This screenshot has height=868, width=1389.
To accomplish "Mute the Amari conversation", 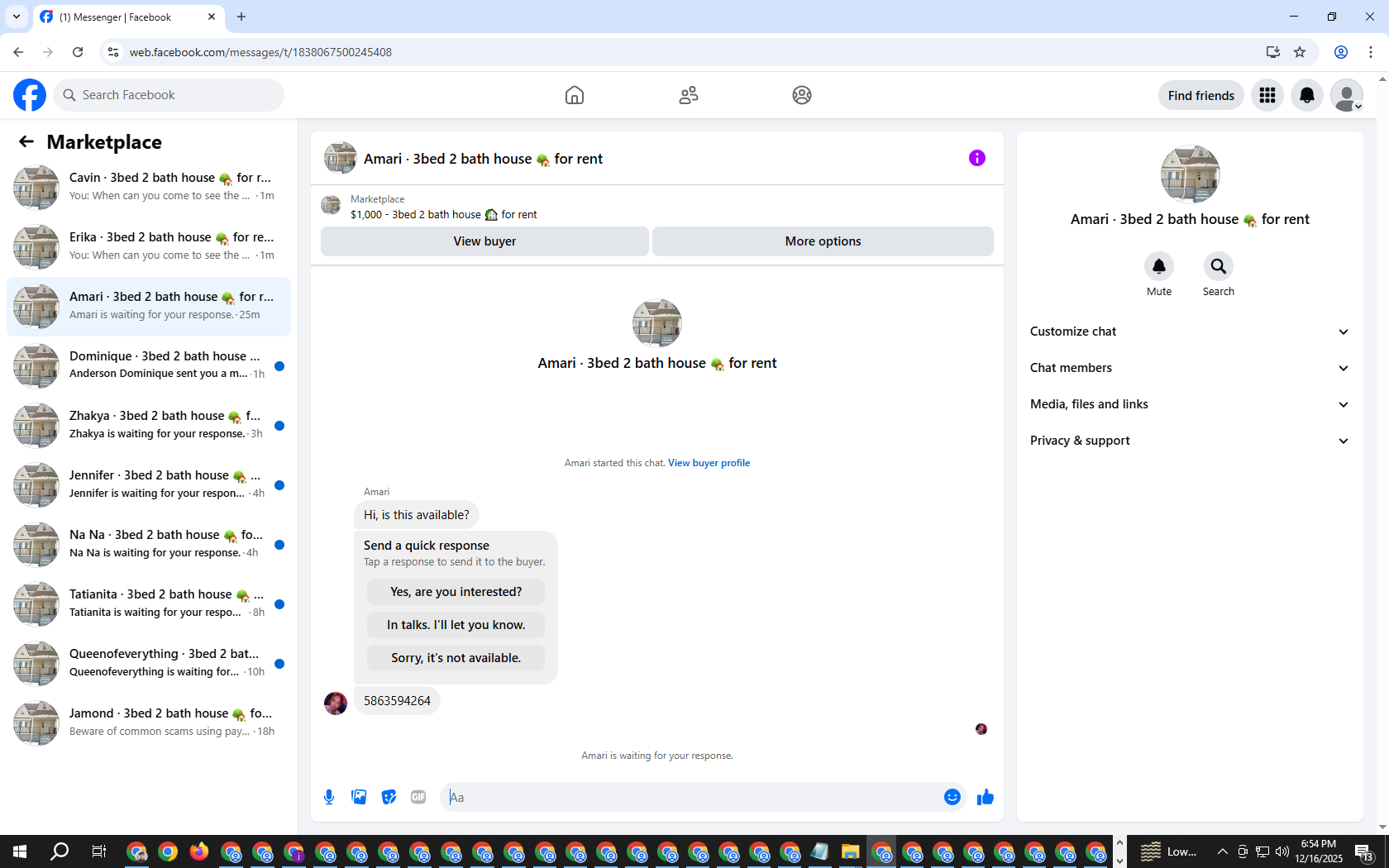I will click(1159, 266).
